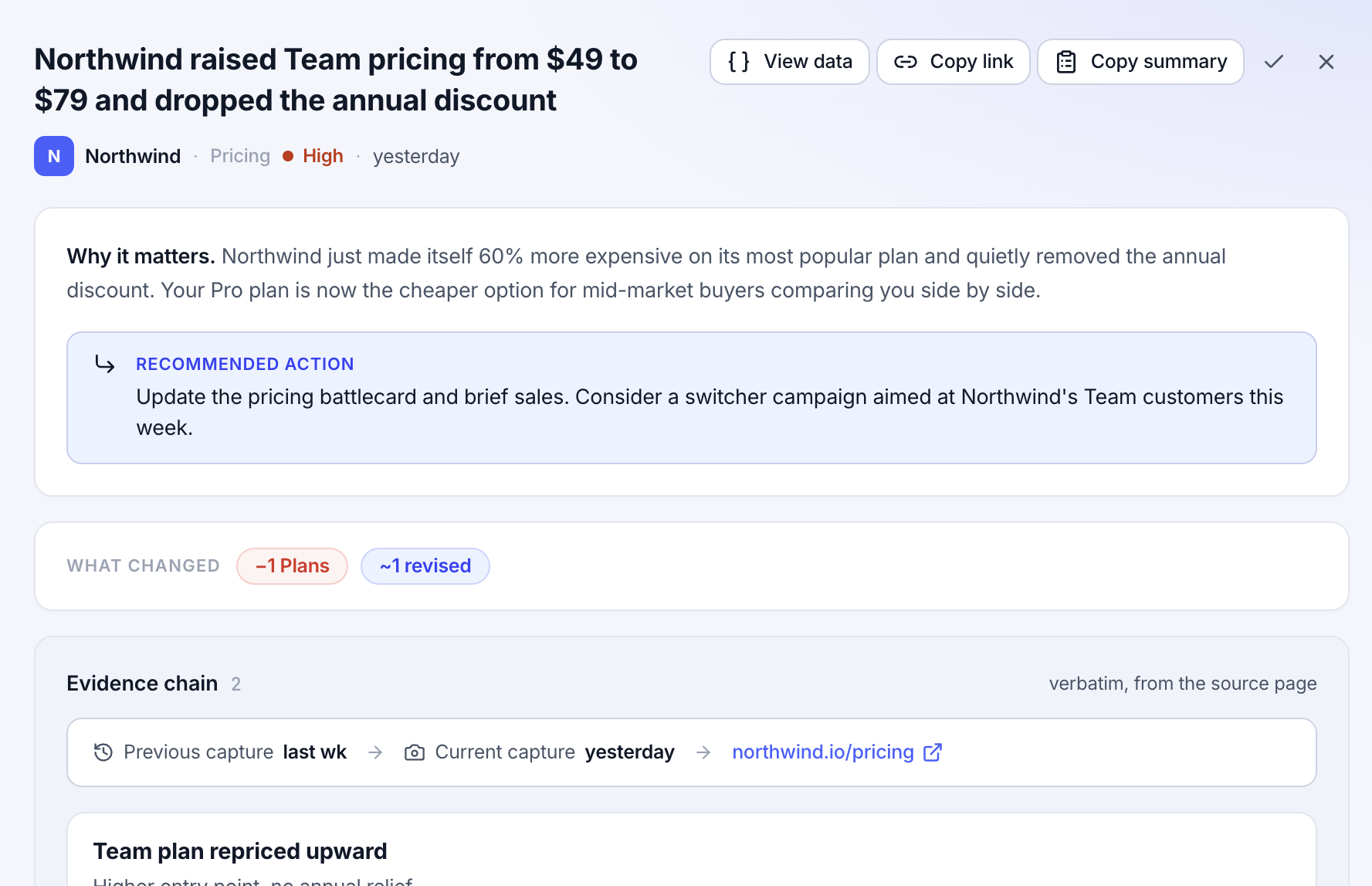
Task: Click the Copy summary button
Action: pos(1140,62)
